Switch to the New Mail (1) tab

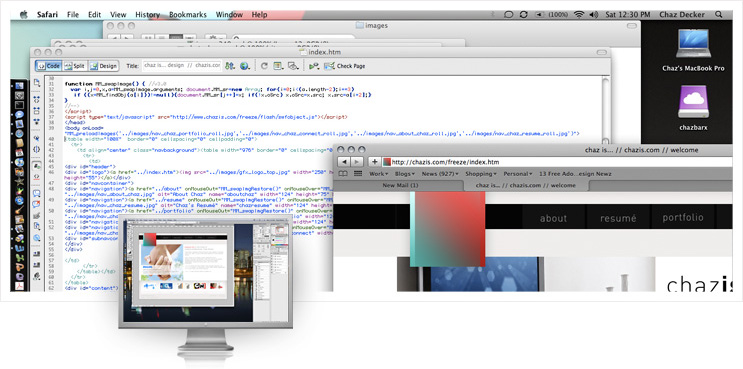[400, 185]
